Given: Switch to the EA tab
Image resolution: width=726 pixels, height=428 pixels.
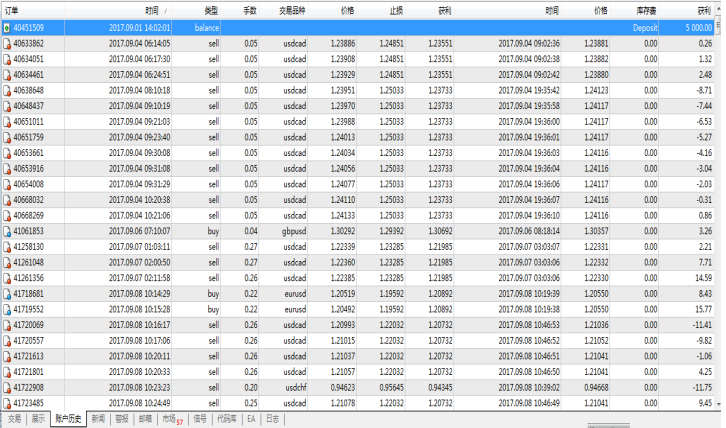Looking at the screenshot, I should coord(251,419).
